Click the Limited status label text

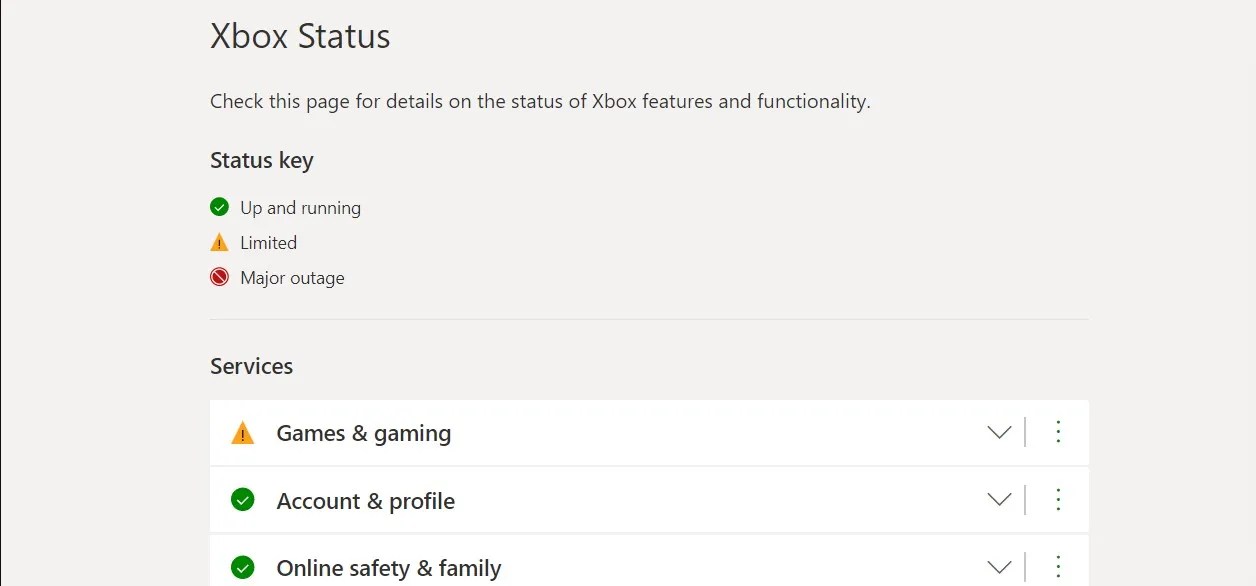[268, 242]
